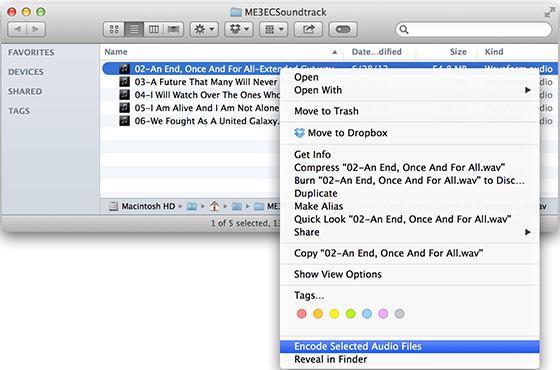The image size is (560, 370).
Task: Choose Burn to Disc menu entry
Action: tap(410, 180)
